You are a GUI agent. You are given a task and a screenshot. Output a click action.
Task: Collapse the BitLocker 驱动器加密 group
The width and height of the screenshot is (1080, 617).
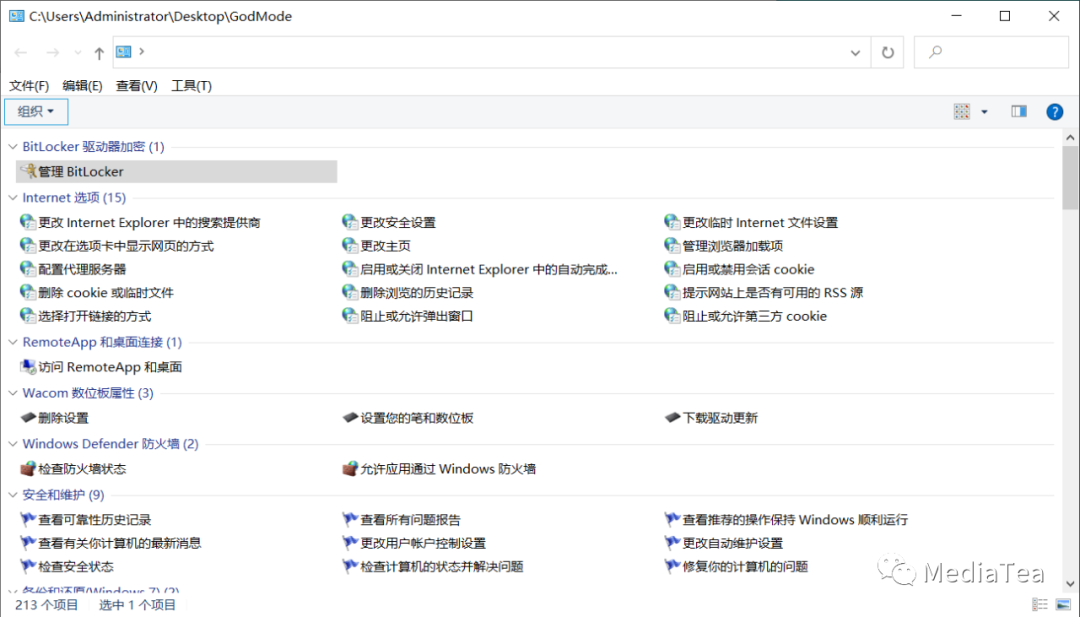[13, 146]
